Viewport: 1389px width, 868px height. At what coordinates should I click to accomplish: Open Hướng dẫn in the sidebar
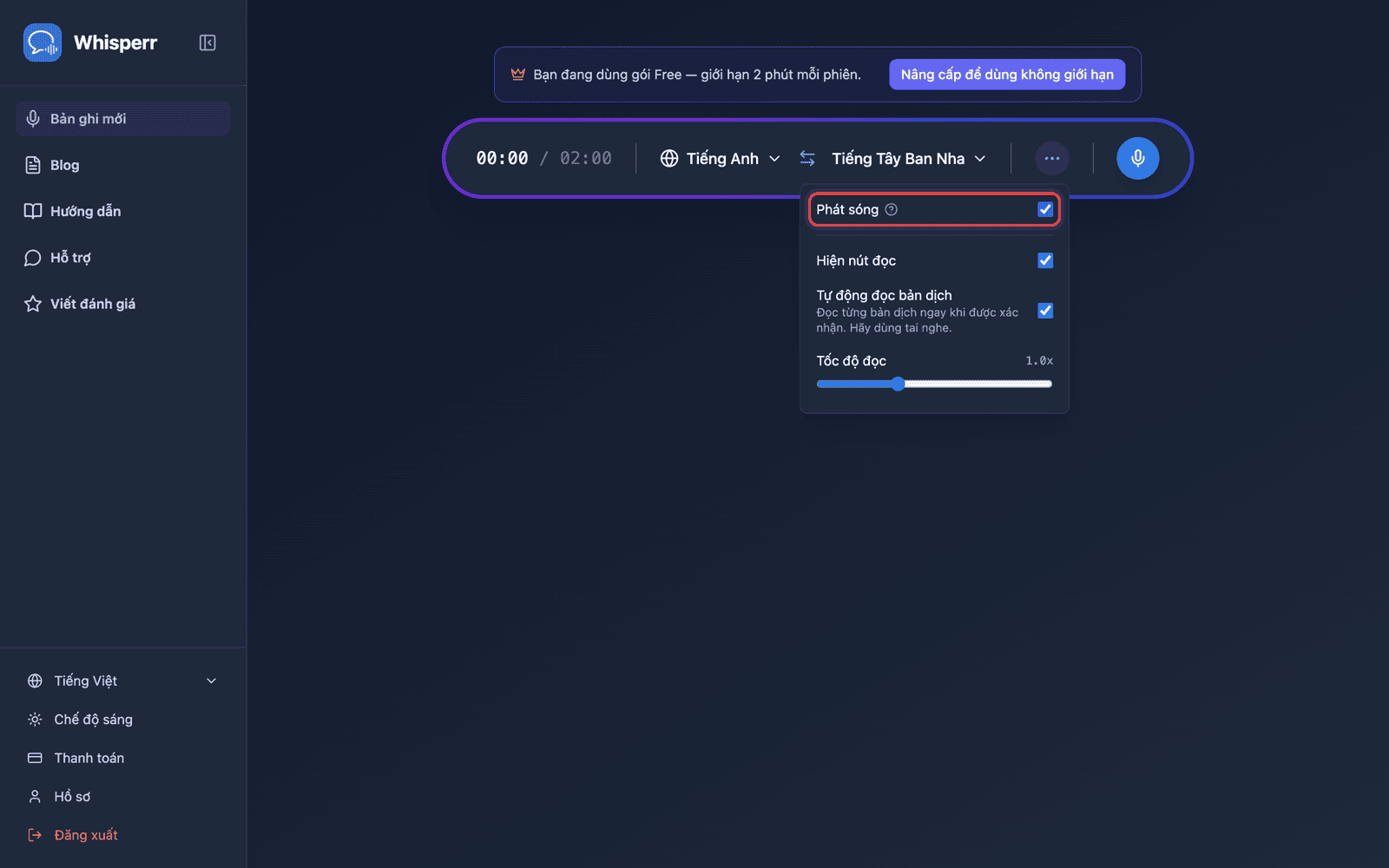[123, 211]
